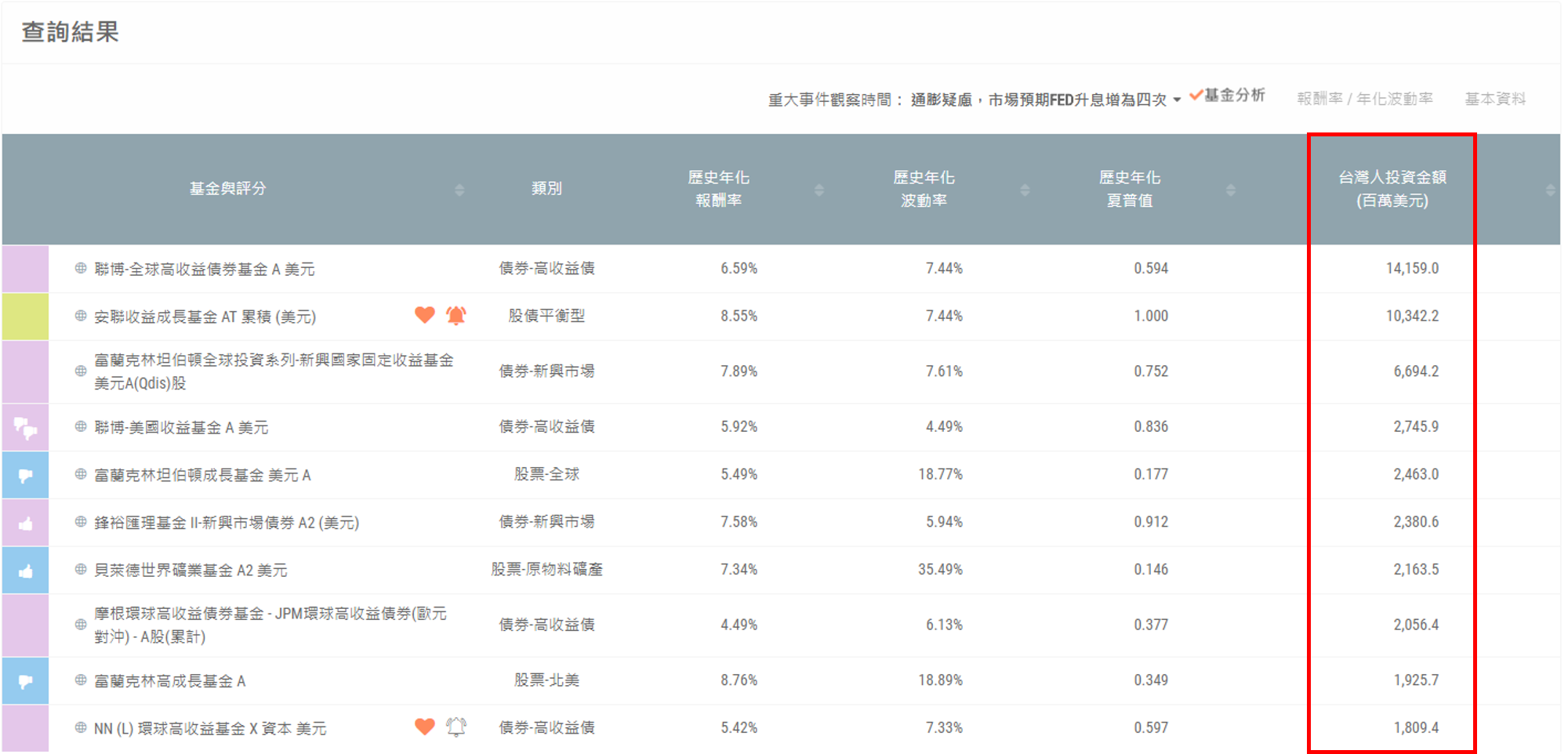
Task: Click thumbs-down icon beside 富蘭克林坦伯頓成長基金
Action: (24, 474)
